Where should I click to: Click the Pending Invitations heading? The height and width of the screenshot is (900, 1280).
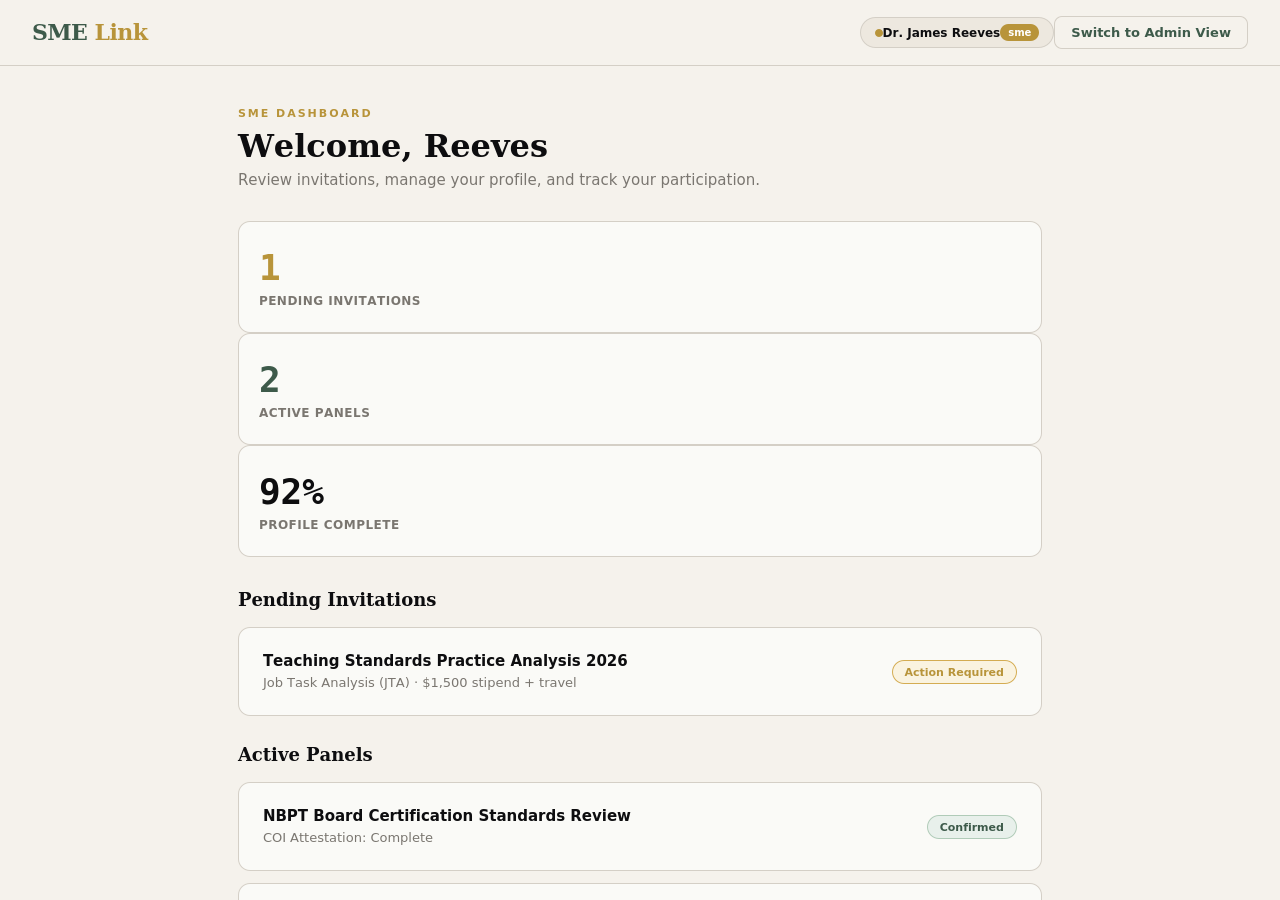pos(337,600)
